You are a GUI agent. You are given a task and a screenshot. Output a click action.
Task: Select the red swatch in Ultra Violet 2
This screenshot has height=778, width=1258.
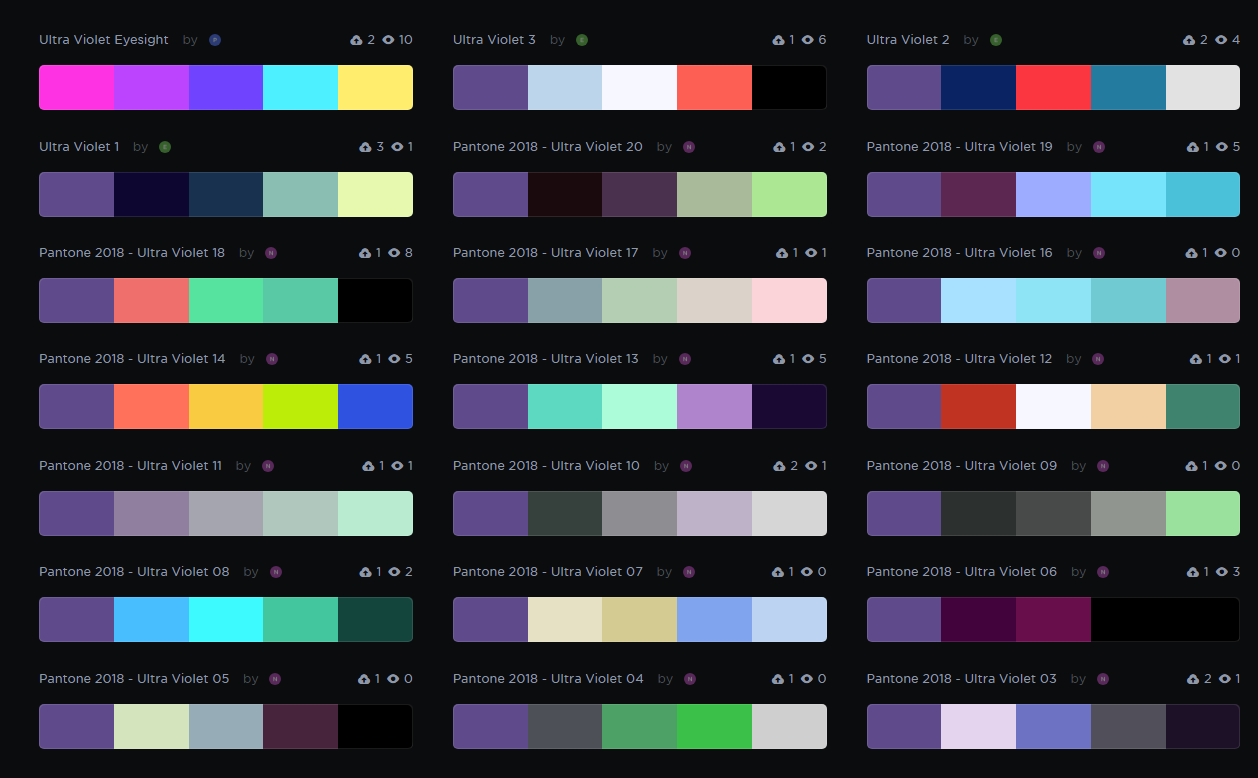coord(1053,88)
